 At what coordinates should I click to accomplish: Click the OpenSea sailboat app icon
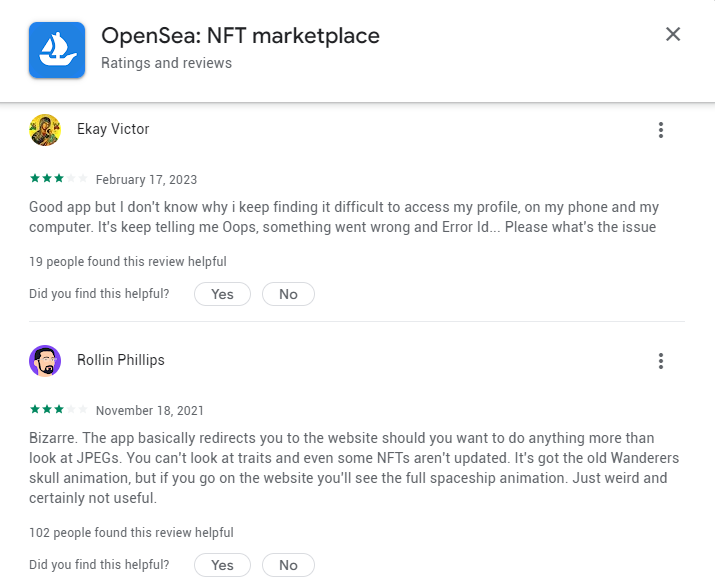point(57,50)
